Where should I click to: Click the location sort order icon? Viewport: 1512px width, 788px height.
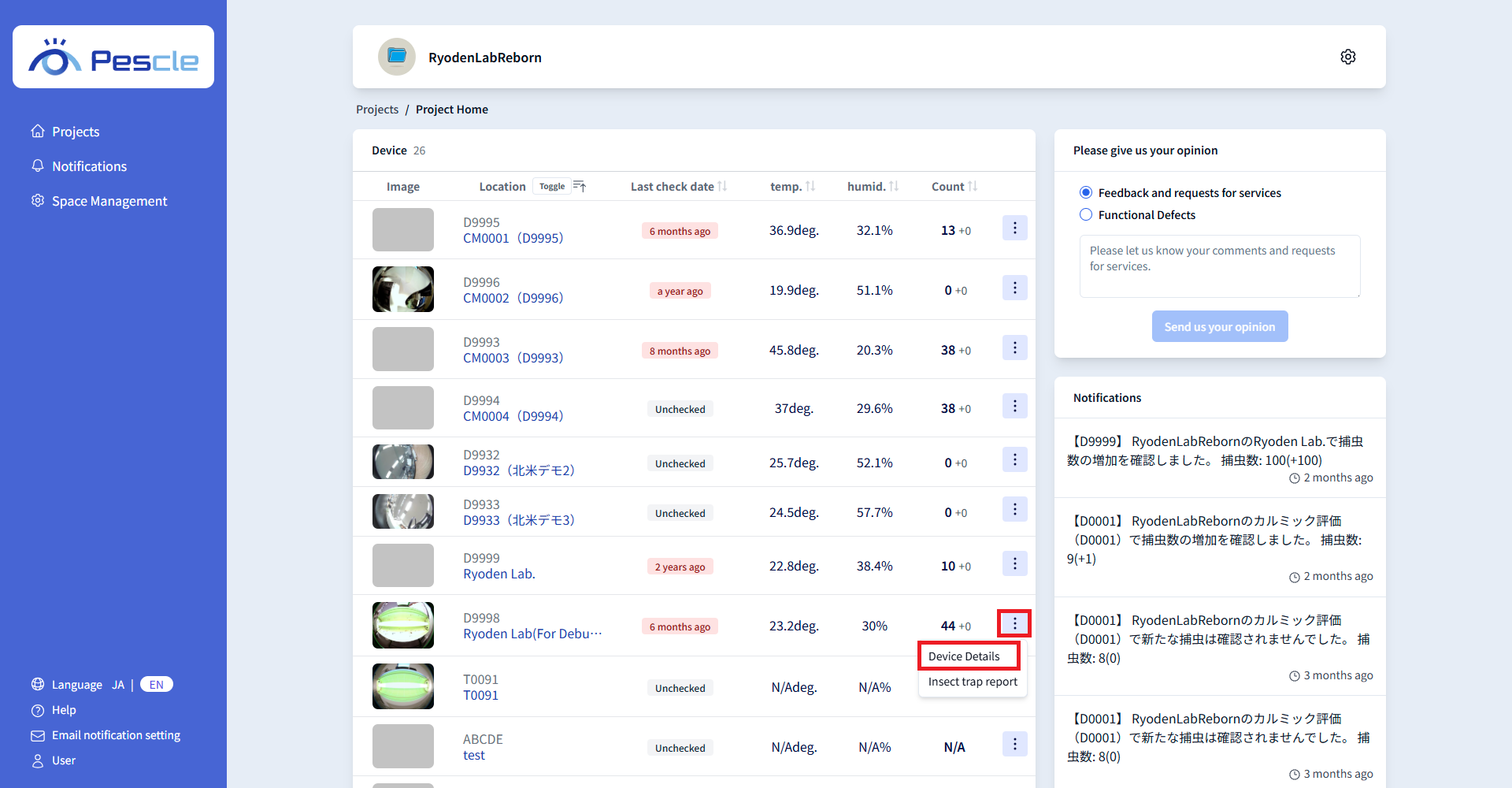580,187
